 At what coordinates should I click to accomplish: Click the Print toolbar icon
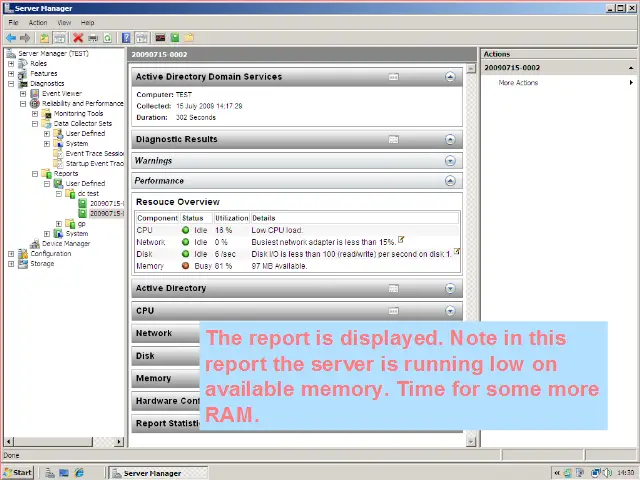(x=93, y=38)
